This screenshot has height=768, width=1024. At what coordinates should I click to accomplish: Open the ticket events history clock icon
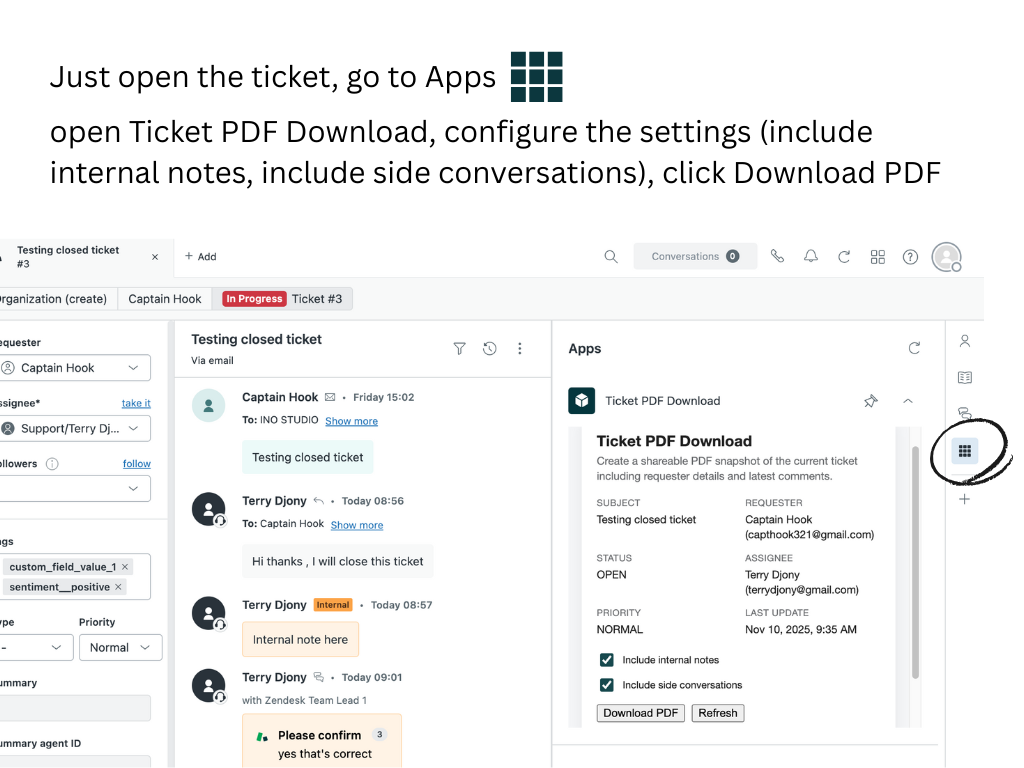[x=489, y=348]
